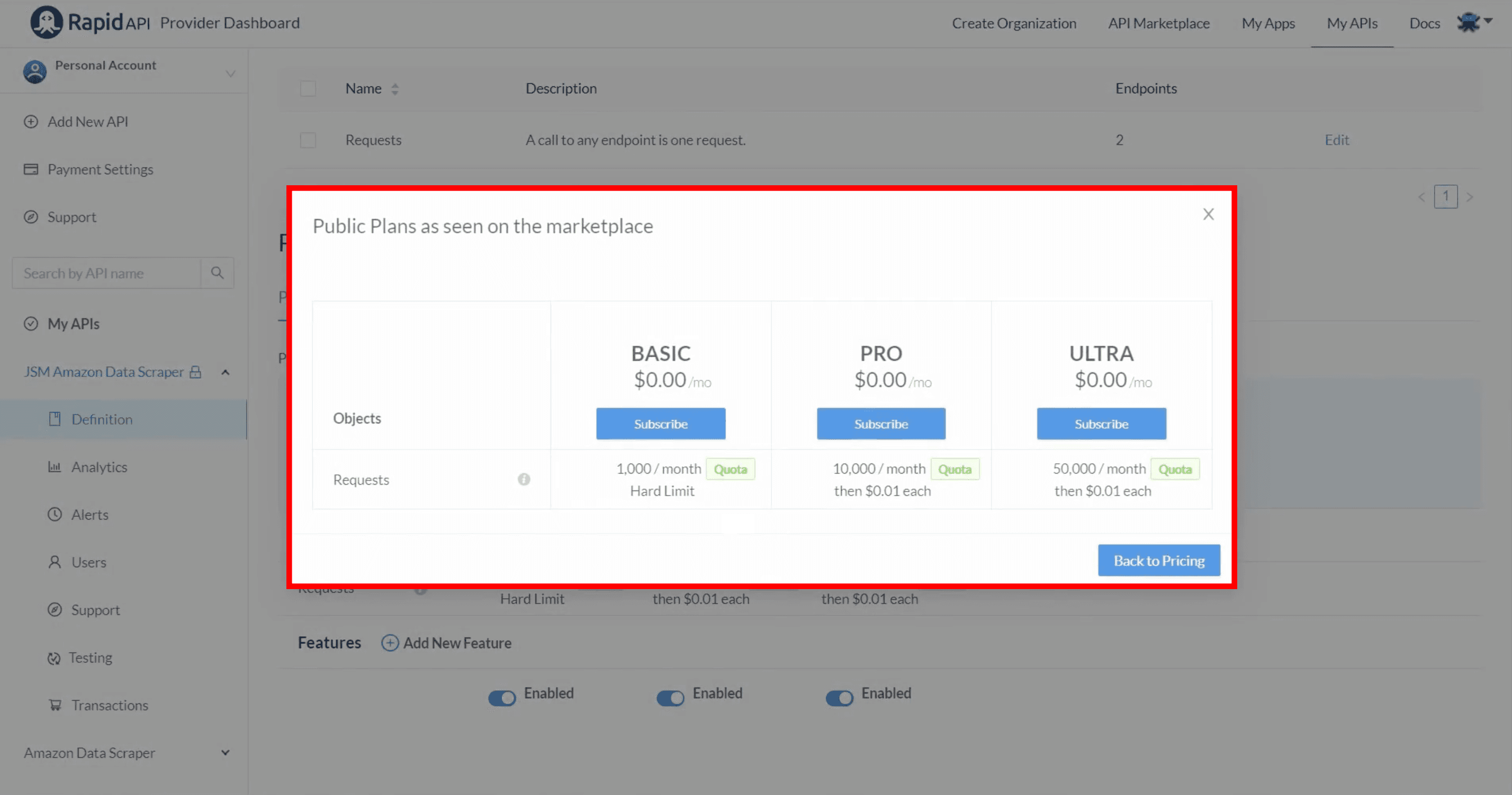
Task: Go to next page in pagination
Action: [1470, 197]
